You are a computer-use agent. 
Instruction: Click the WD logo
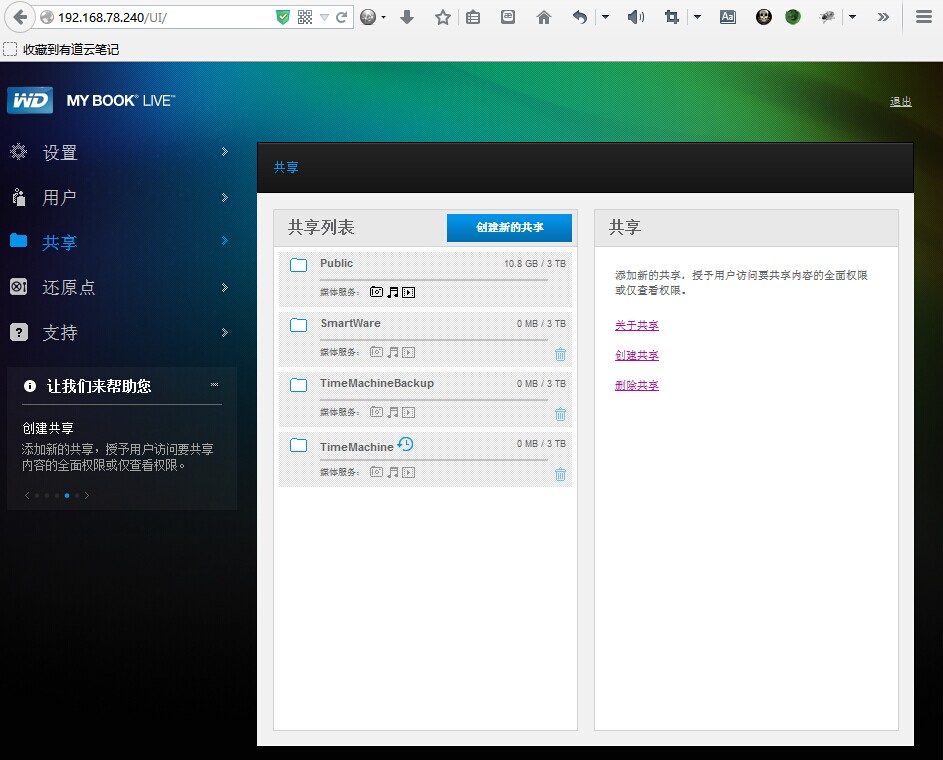click(x=29, y=100)
